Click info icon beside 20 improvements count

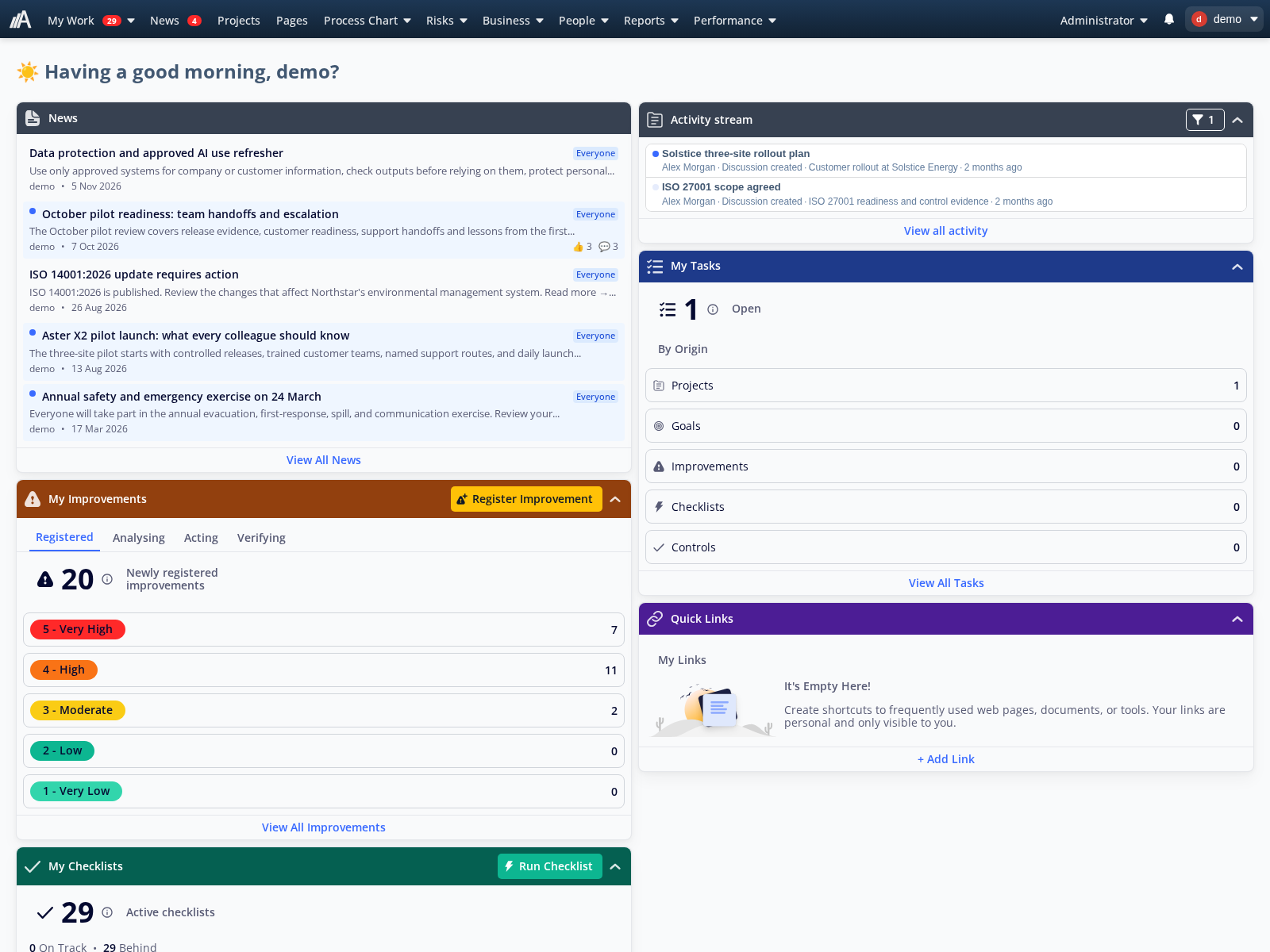[x=107, y=579]
